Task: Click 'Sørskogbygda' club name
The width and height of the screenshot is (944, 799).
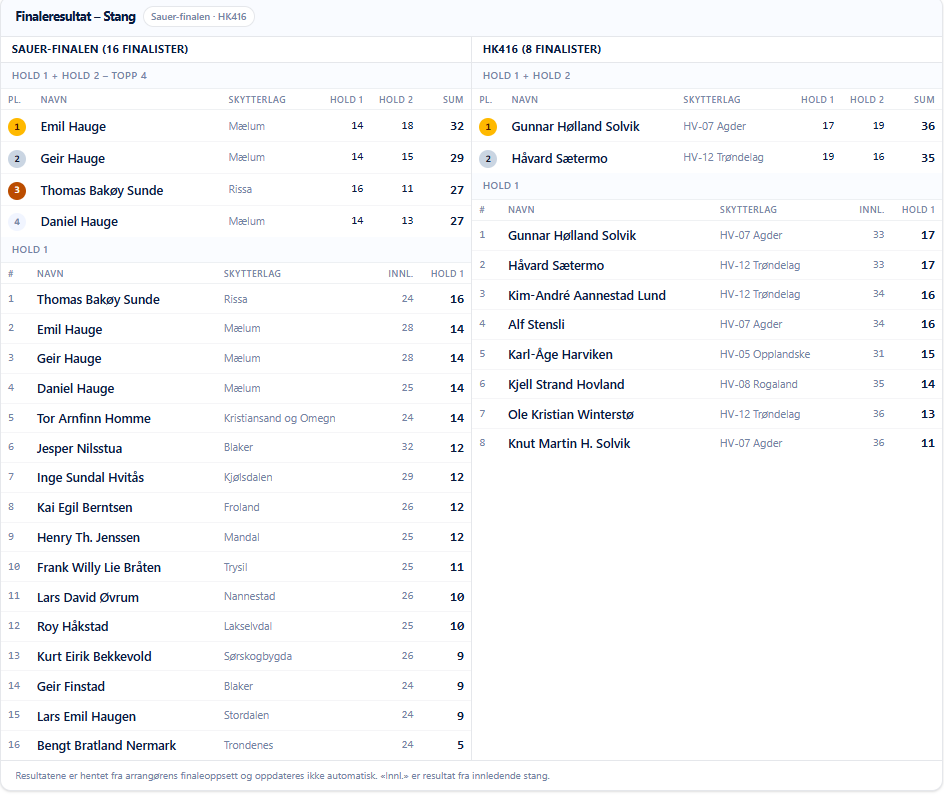Action: 258,656
